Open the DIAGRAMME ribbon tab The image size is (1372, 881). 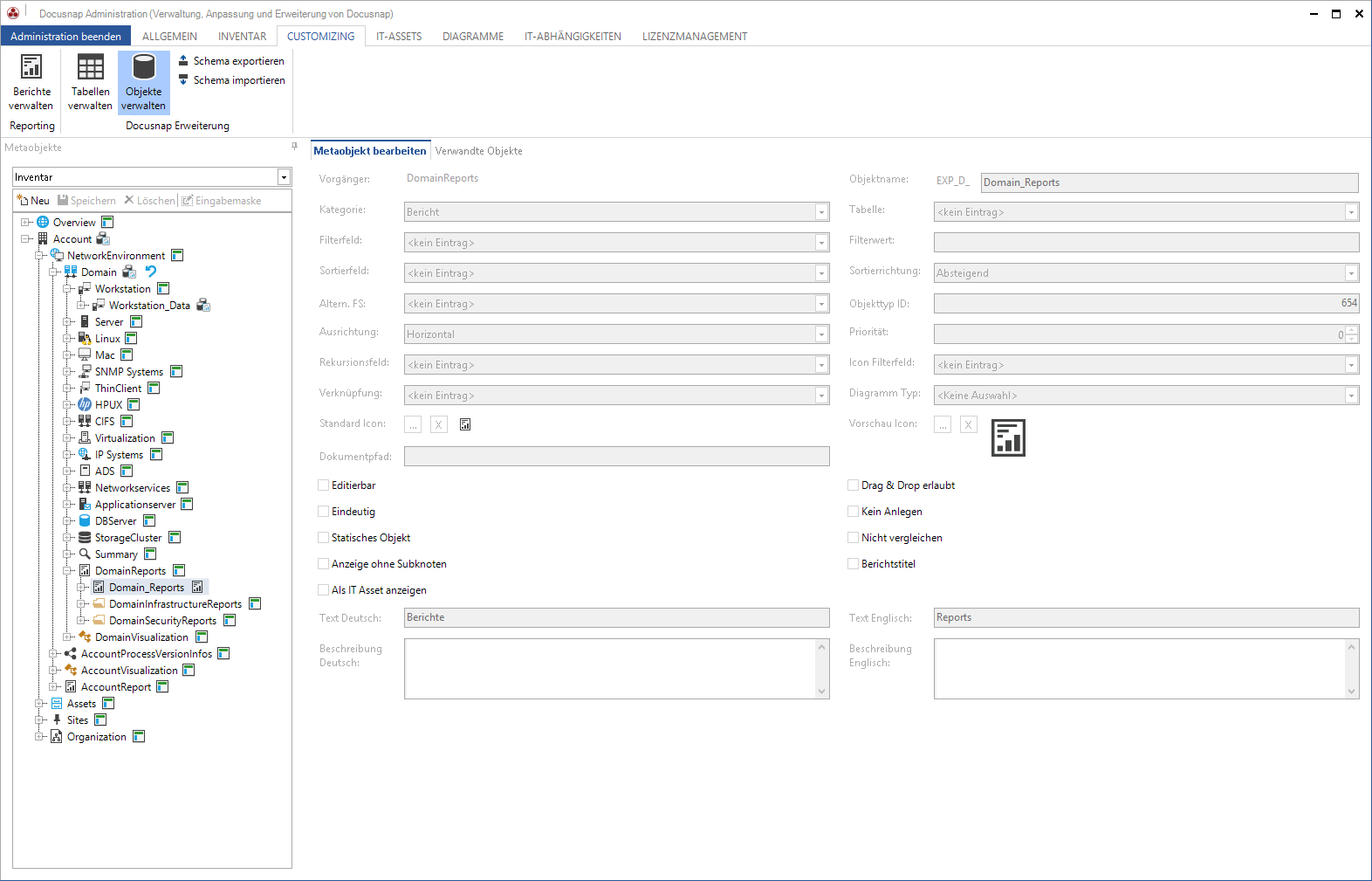click(473, 37)
